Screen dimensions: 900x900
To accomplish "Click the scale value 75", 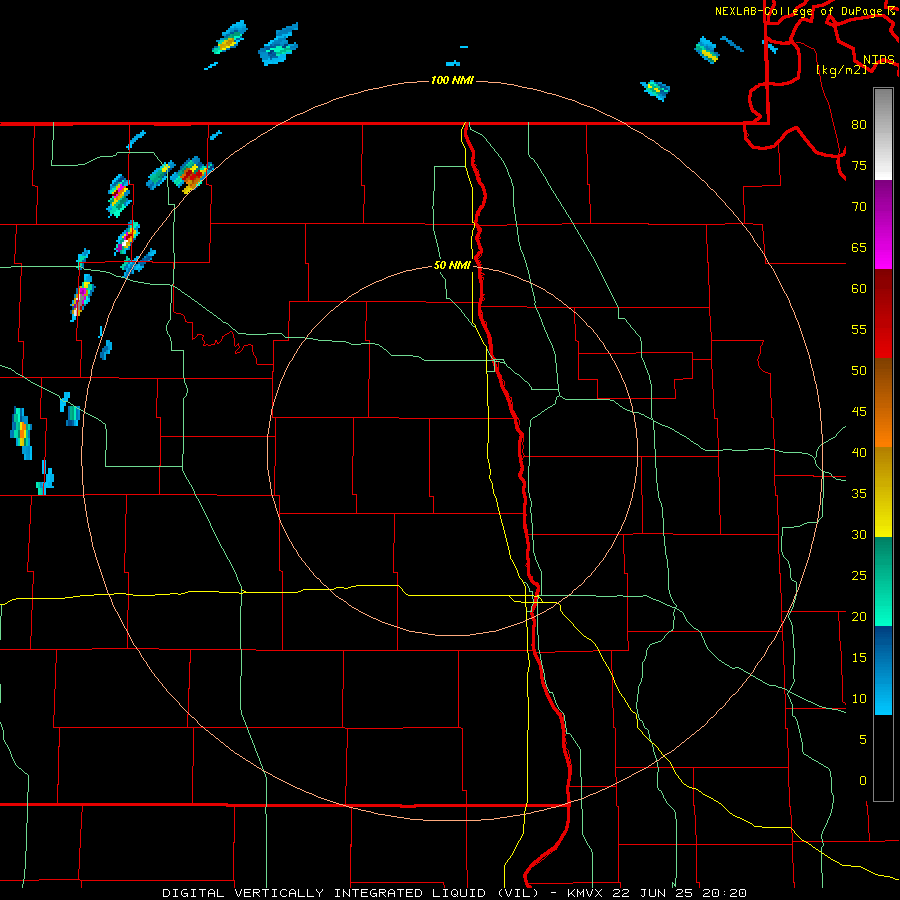I will tap(859, 165).
